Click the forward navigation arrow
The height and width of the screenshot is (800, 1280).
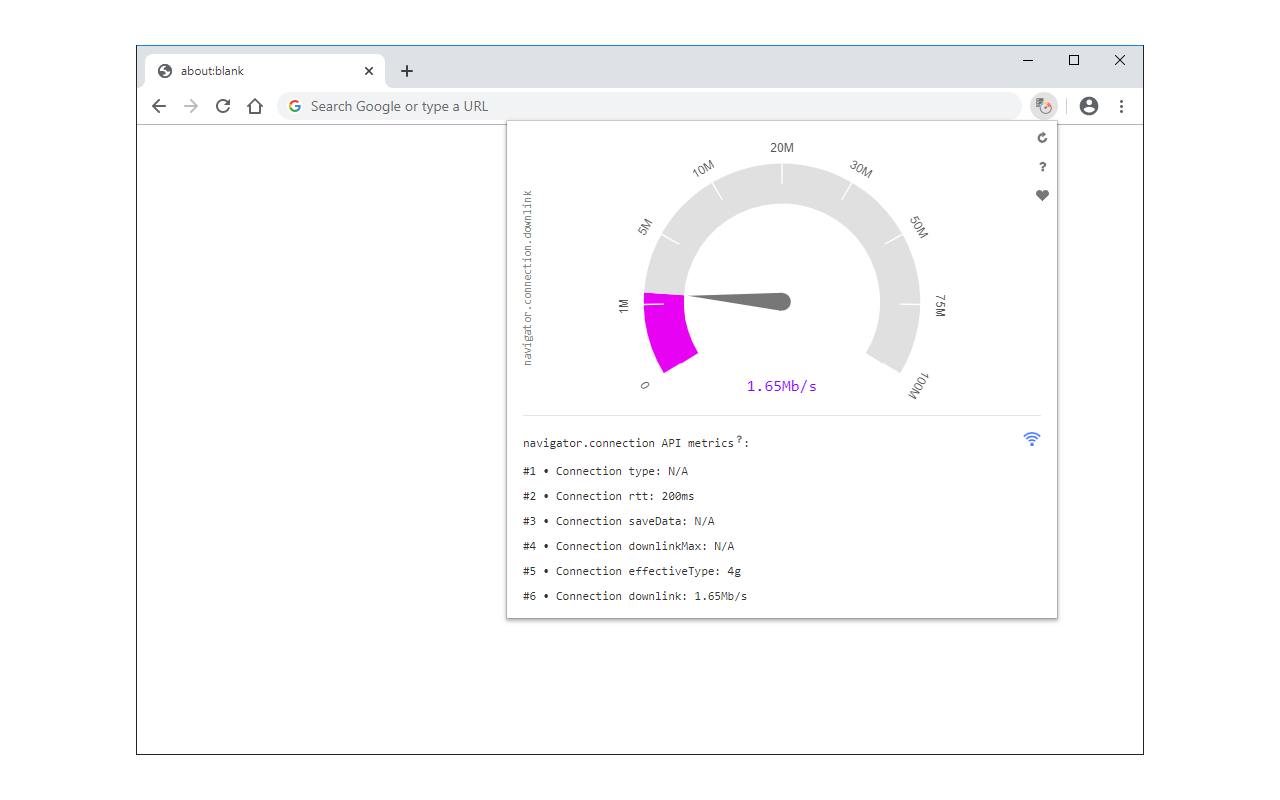tap(191, 106)
